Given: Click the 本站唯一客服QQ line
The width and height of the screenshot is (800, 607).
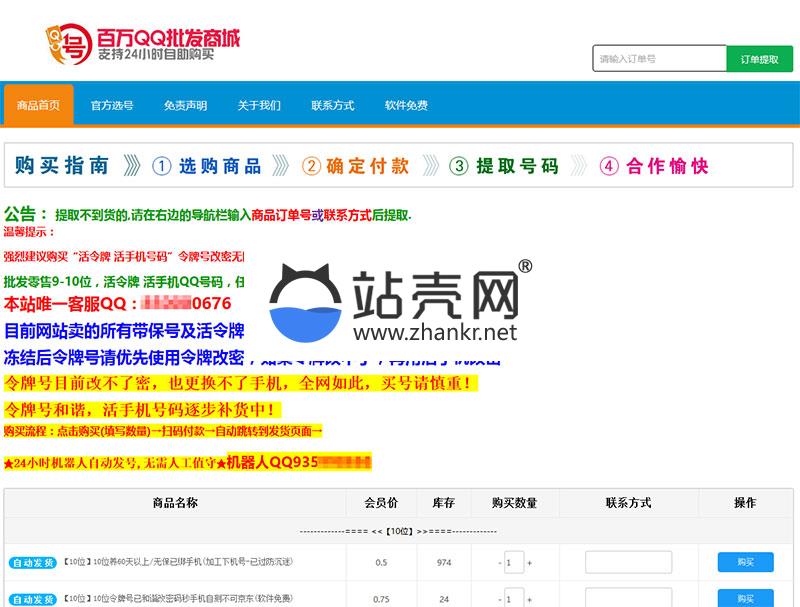Looking at the screenshot, I should pyautogui.click(x=117, y=304).
